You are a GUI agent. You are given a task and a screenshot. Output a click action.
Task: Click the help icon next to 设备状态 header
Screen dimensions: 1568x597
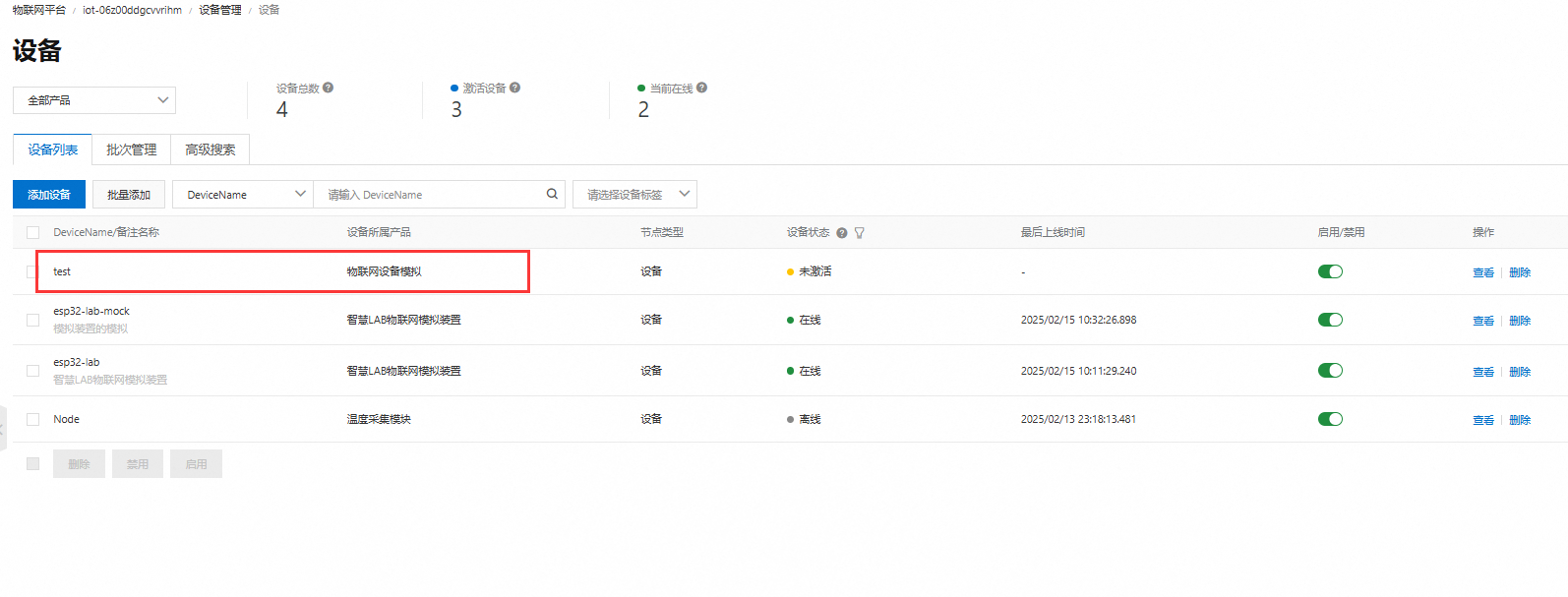pos(842,233)
